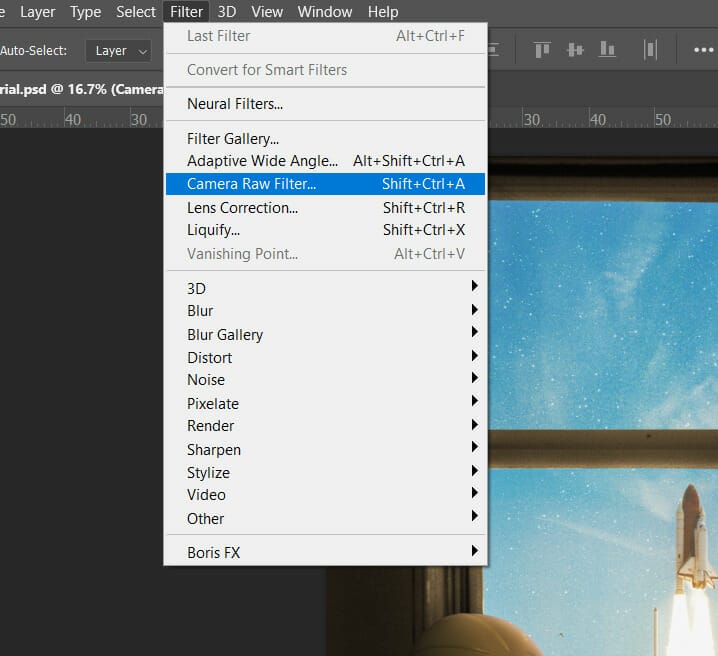Select the document tab ending in rial.psd
Viewport: 718px width, 656px height.
[82, 89]
